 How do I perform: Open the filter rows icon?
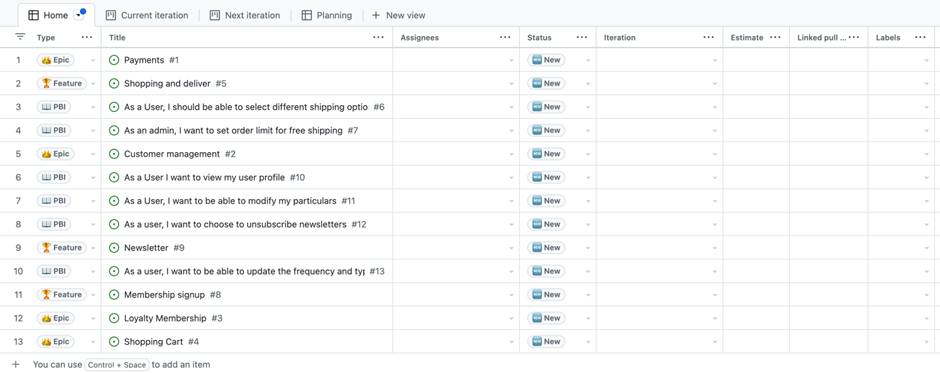click(x=20, y=37)
